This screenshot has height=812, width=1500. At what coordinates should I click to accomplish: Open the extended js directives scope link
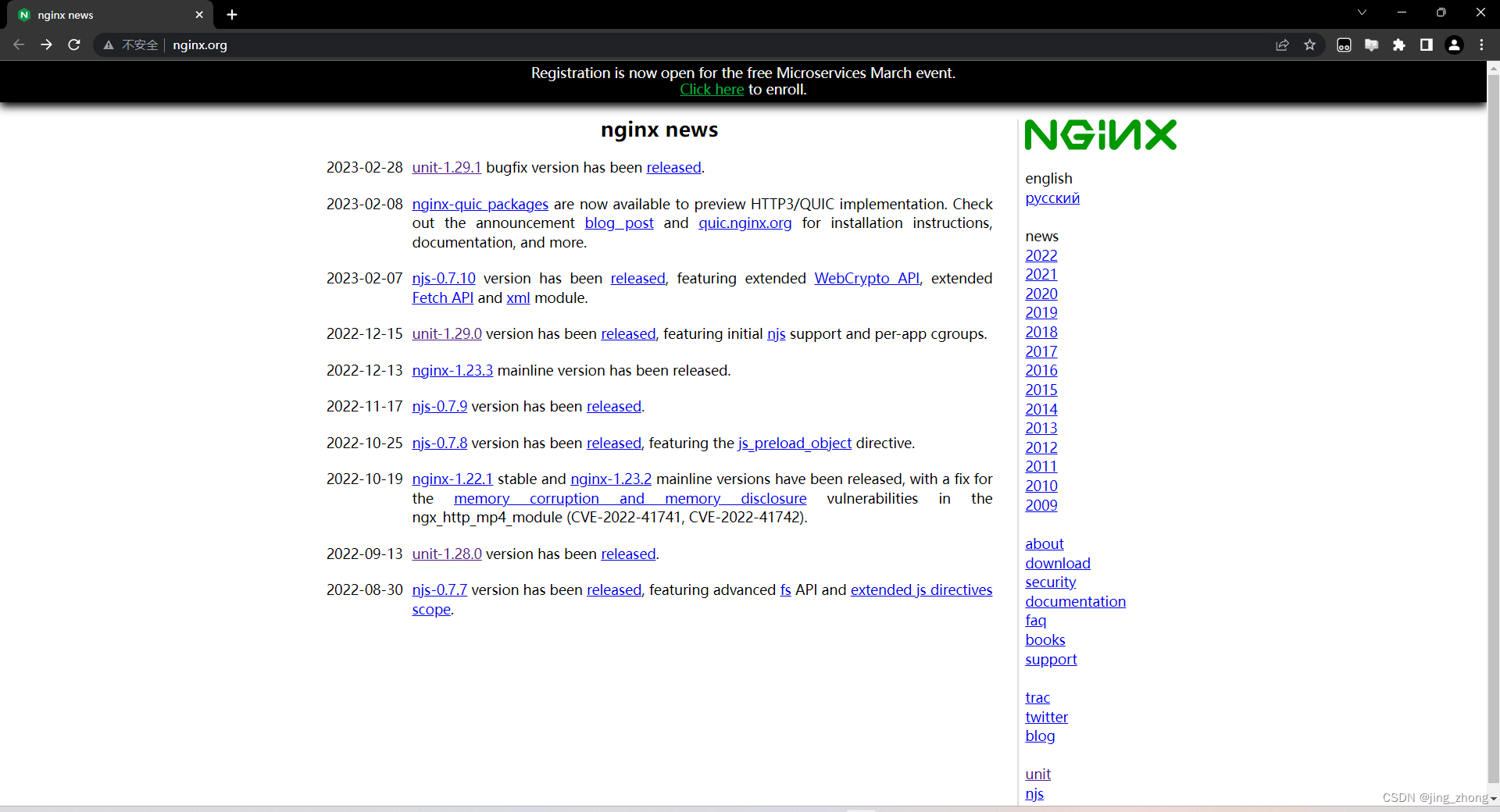[921, 590]
